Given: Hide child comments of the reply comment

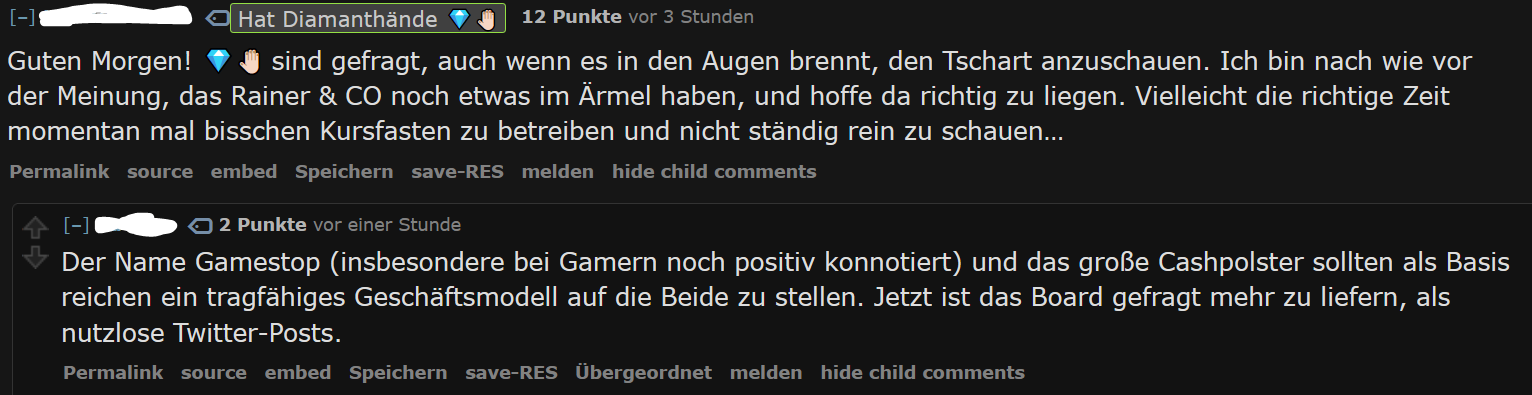Looking at the screenshot, I should click(922, 373).
